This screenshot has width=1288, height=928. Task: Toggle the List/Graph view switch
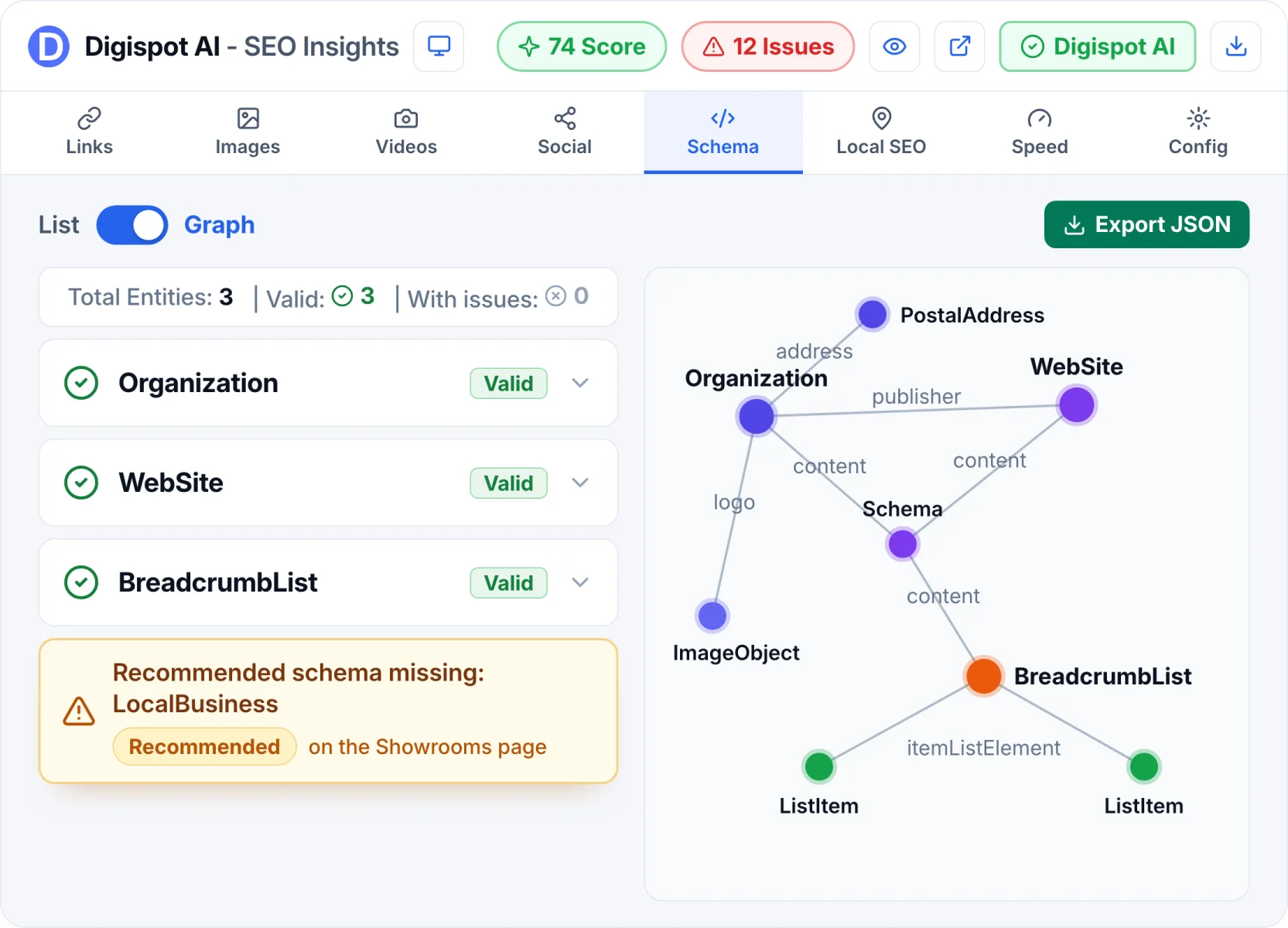(132, 225)
